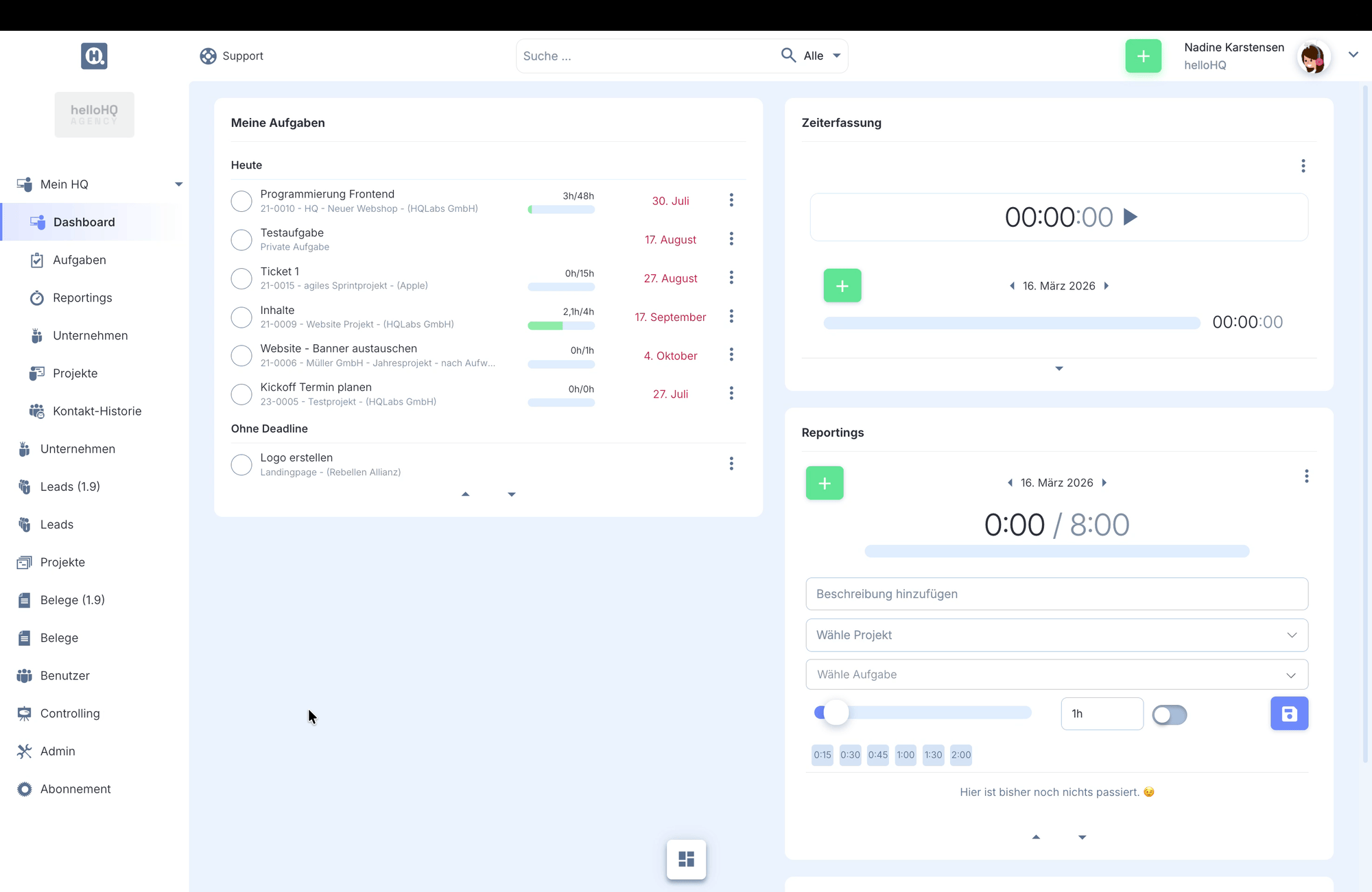This screenshot has width=1372, height=892.
Task: Open three-dot menu for Testaufgabe task
Action: 731,239
